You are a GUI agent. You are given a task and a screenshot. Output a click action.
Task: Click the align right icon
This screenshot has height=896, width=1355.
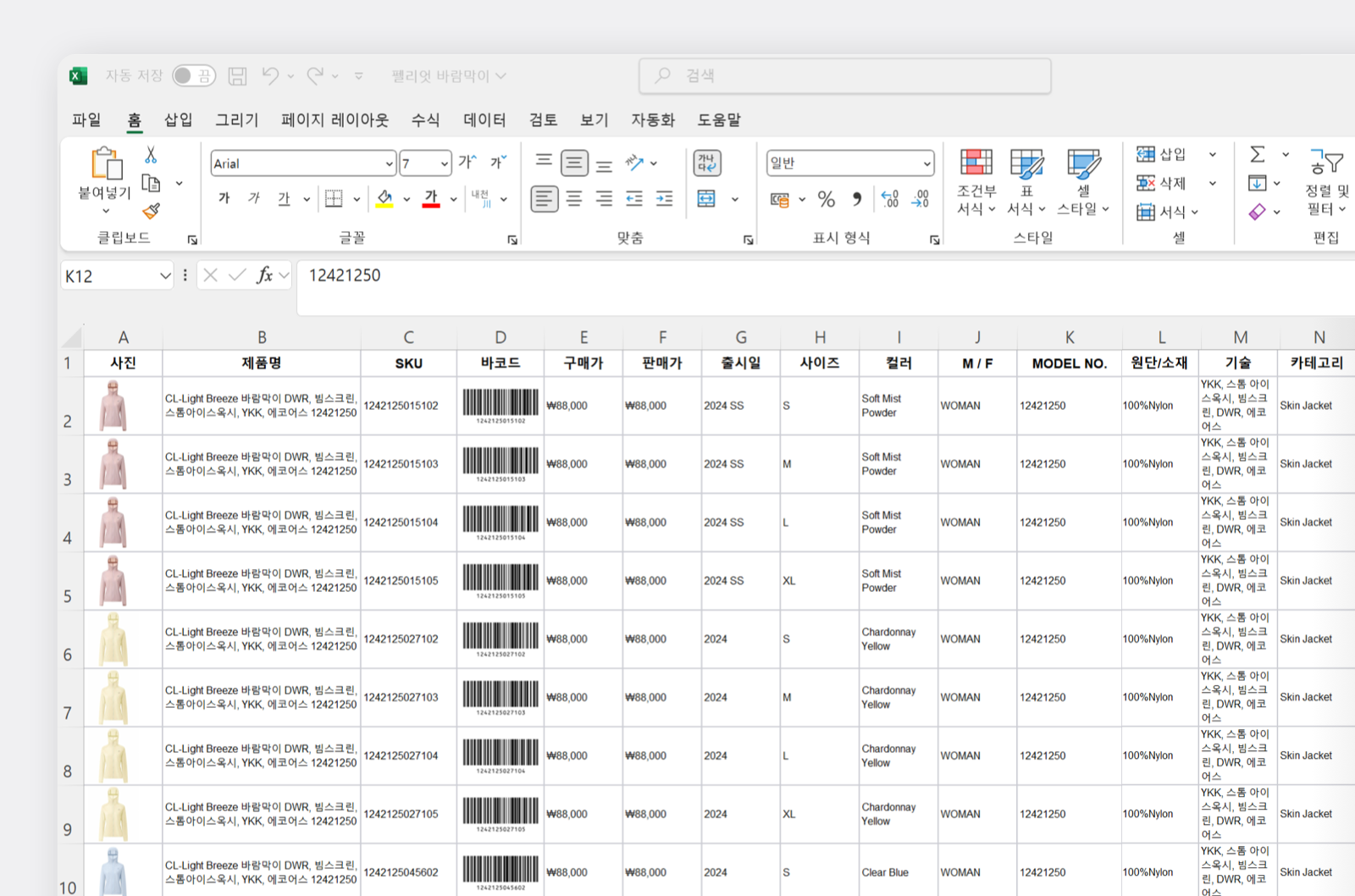coord(604,199)
